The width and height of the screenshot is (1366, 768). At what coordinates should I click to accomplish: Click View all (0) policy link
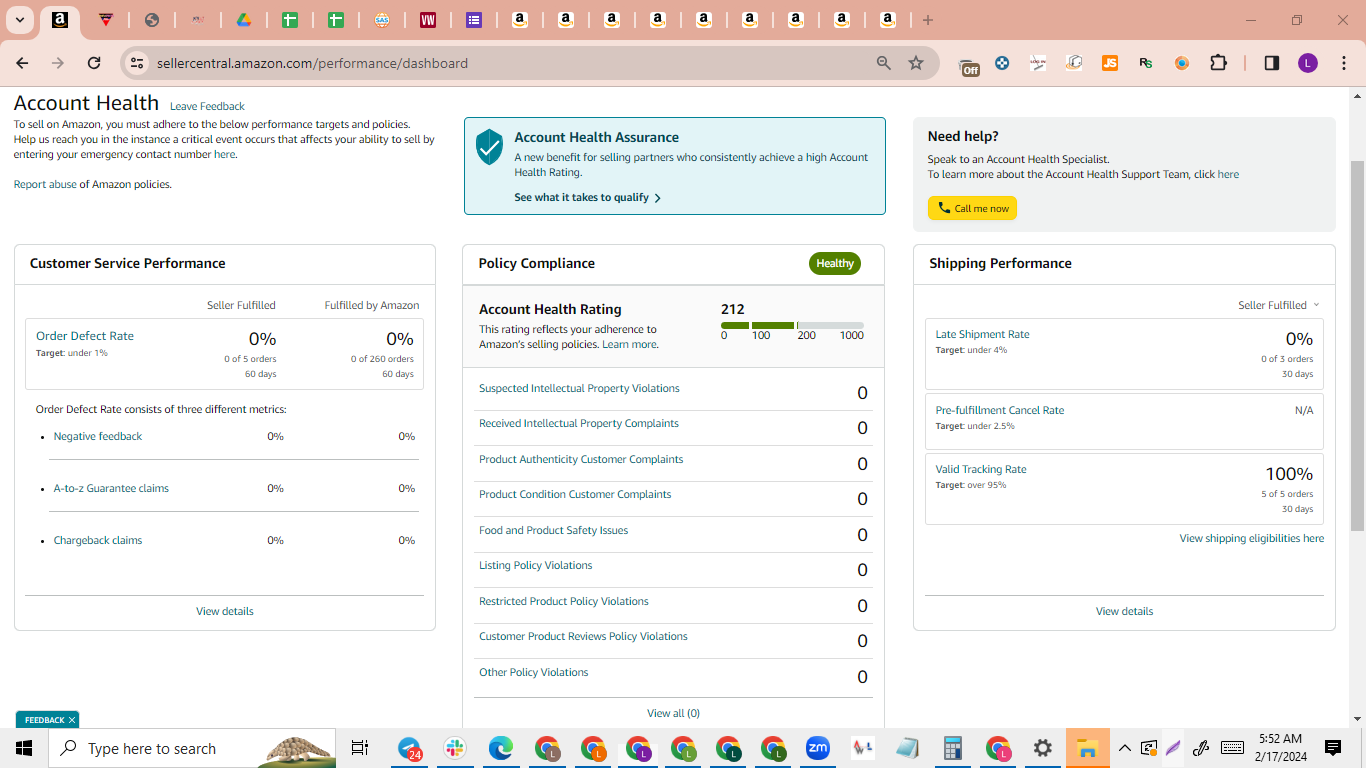point(673,713)
